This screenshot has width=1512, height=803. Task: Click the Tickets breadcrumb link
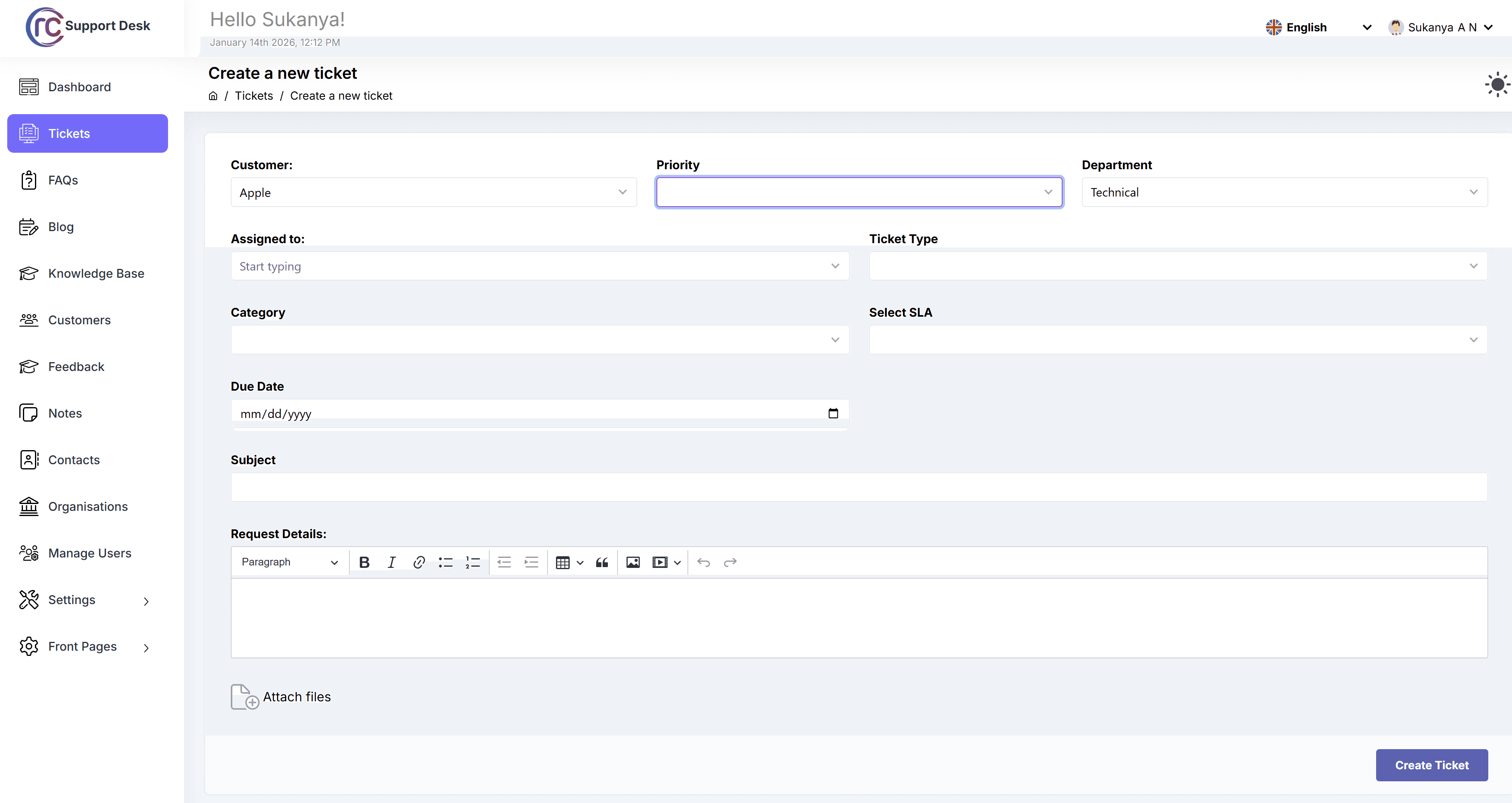point(254,96)
